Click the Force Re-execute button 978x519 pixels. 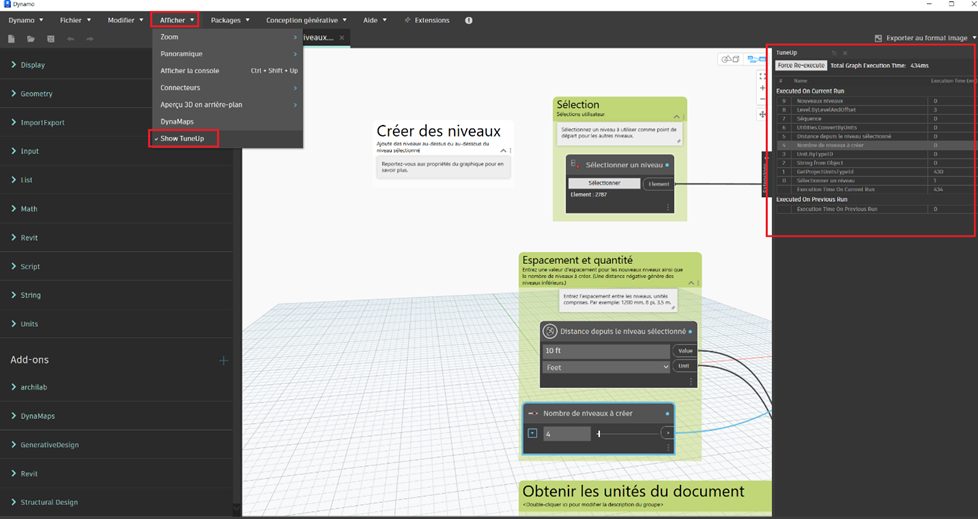pos(801,65)
